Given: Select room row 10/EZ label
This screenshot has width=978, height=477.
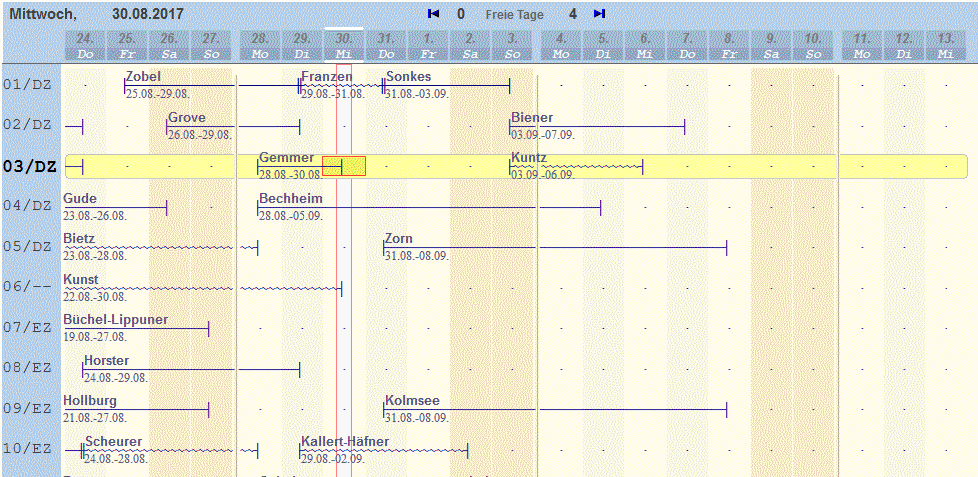Looking at the screenshot, I should (27, 449).
